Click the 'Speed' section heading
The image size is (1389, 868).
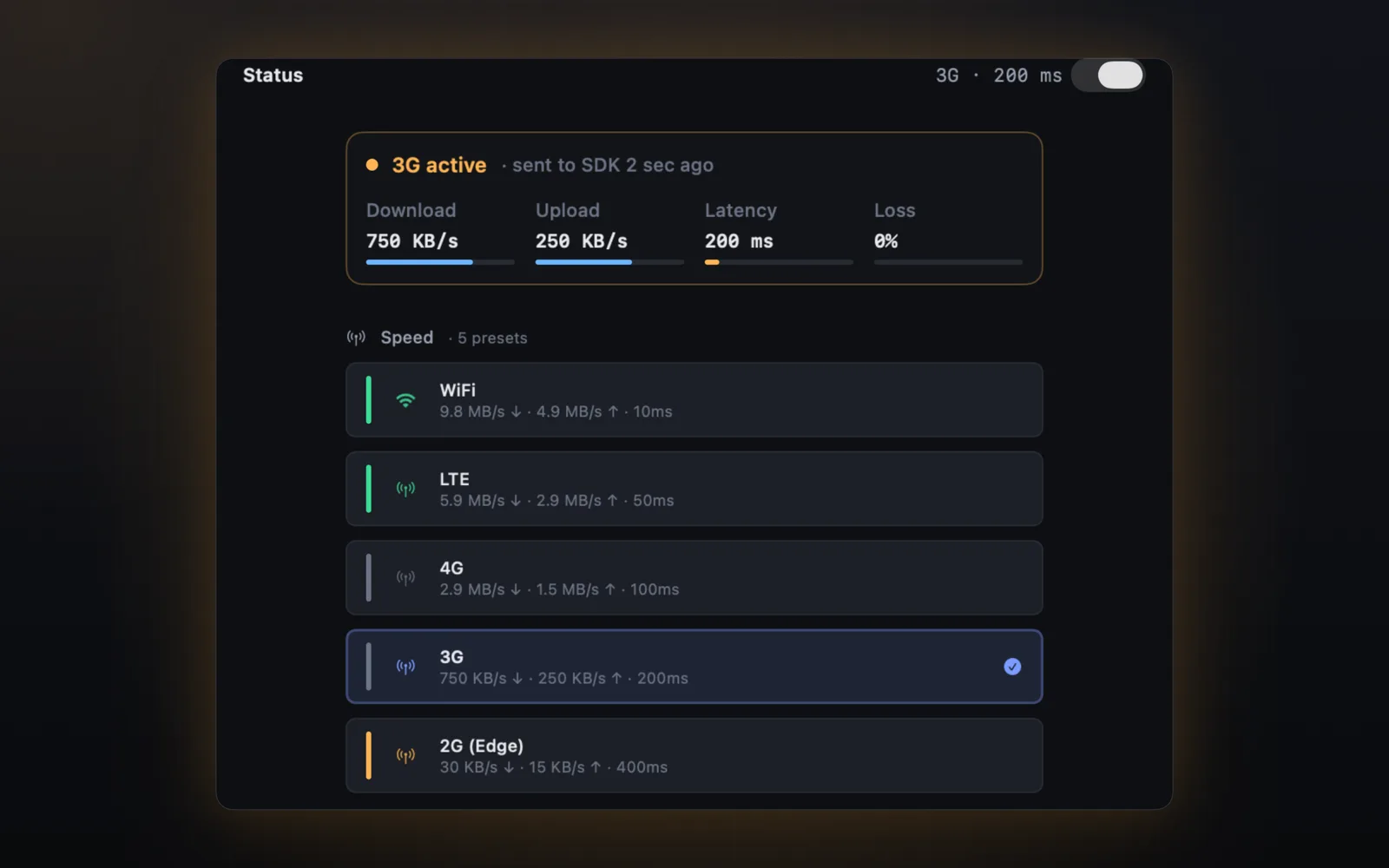tap(406, 338)
